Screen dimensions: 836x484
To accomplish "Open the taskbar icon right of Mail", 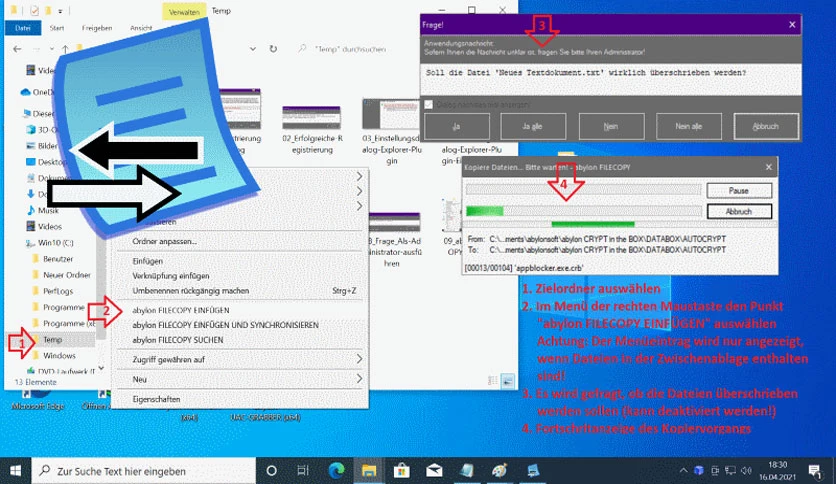I will 467,471.
